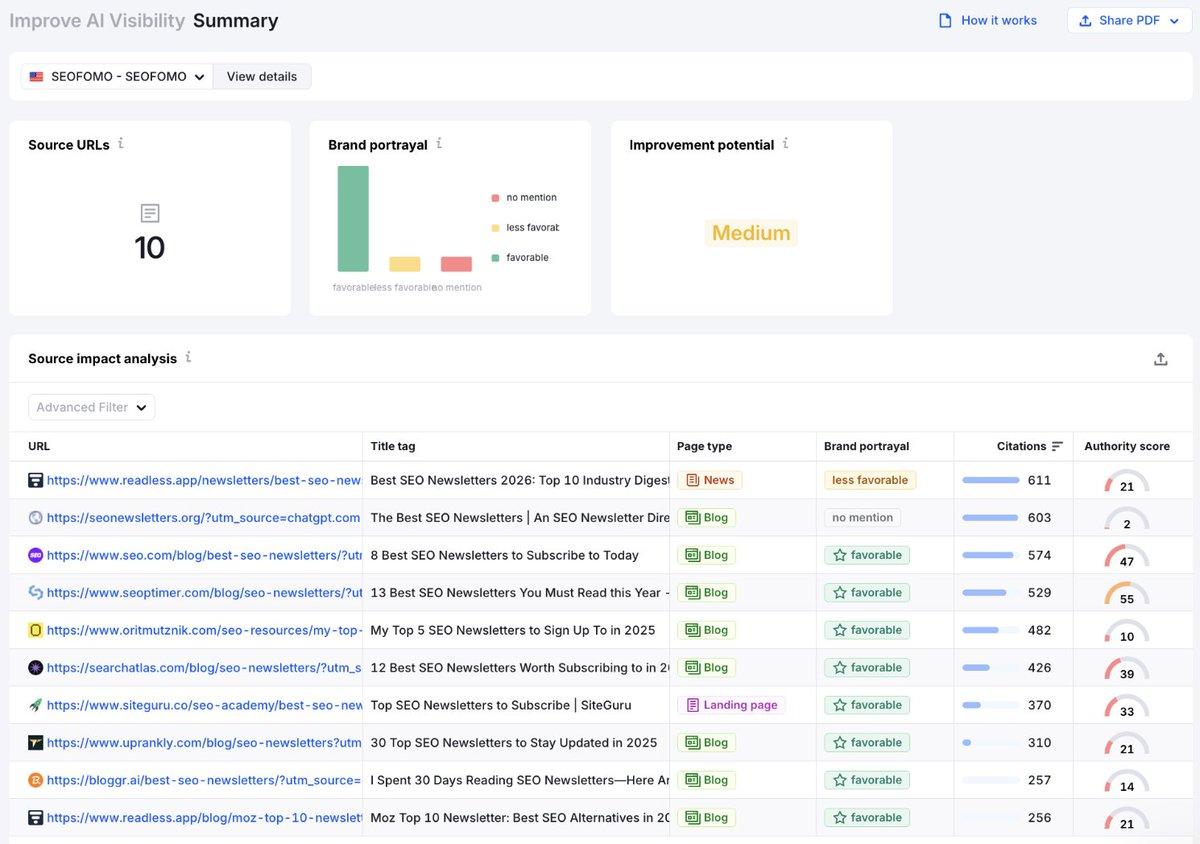Click the Improve AI Visibility breadcrumb text
The image size is (1200, 844).
click(97, 20)
